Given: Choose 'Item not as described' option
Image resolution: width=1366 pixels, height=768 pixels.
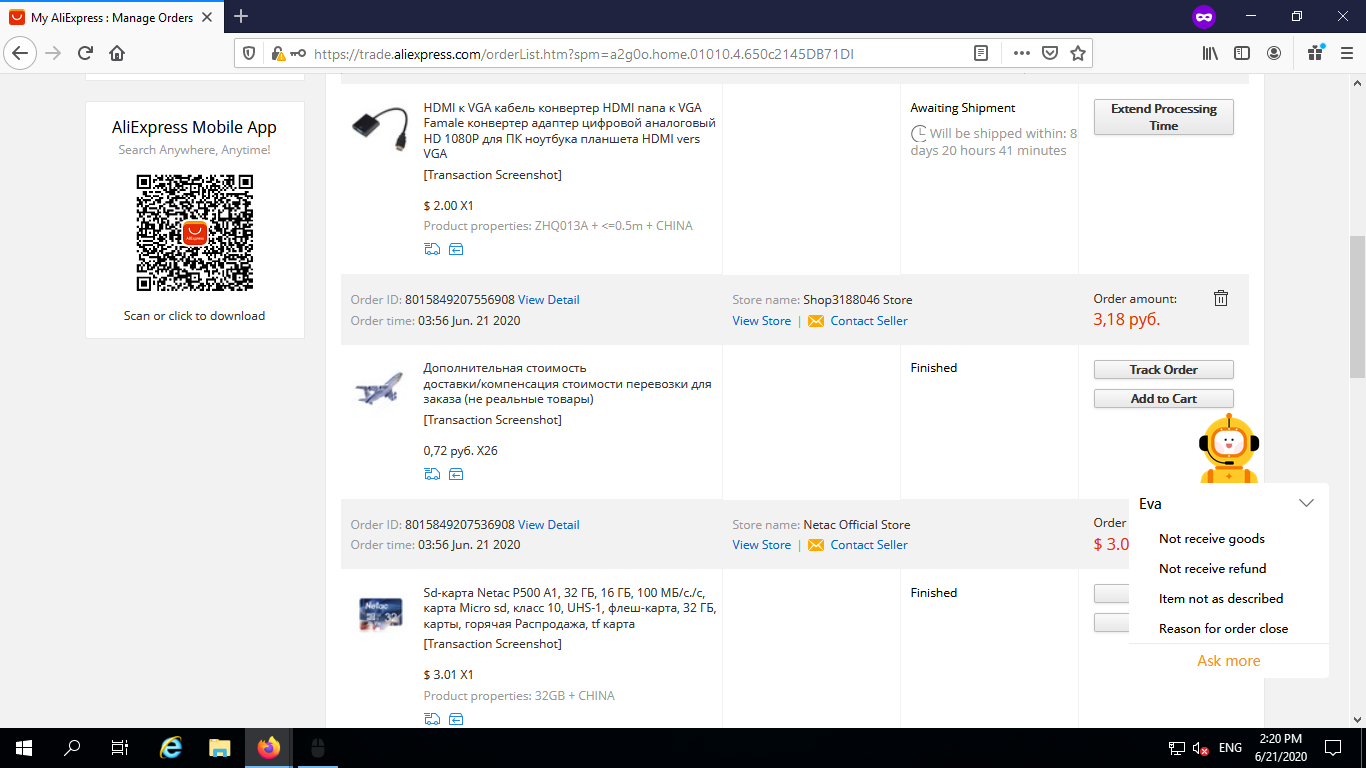Looking at the screenshot, I should point(1221,599).
